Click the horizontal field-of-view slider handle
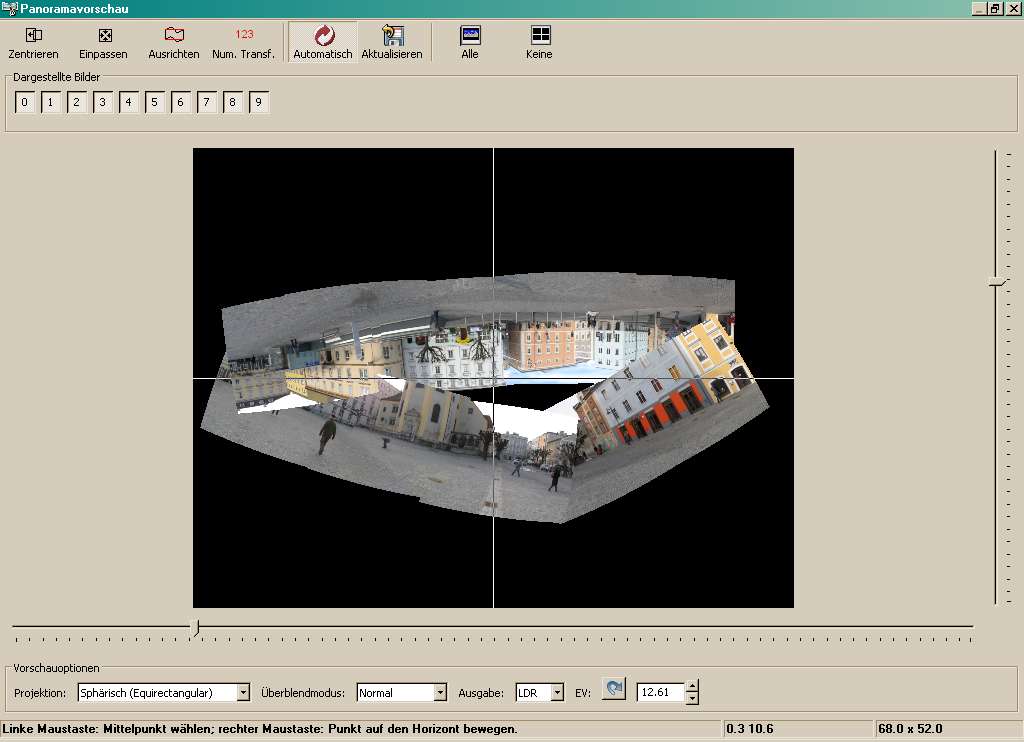 [195, 627]
